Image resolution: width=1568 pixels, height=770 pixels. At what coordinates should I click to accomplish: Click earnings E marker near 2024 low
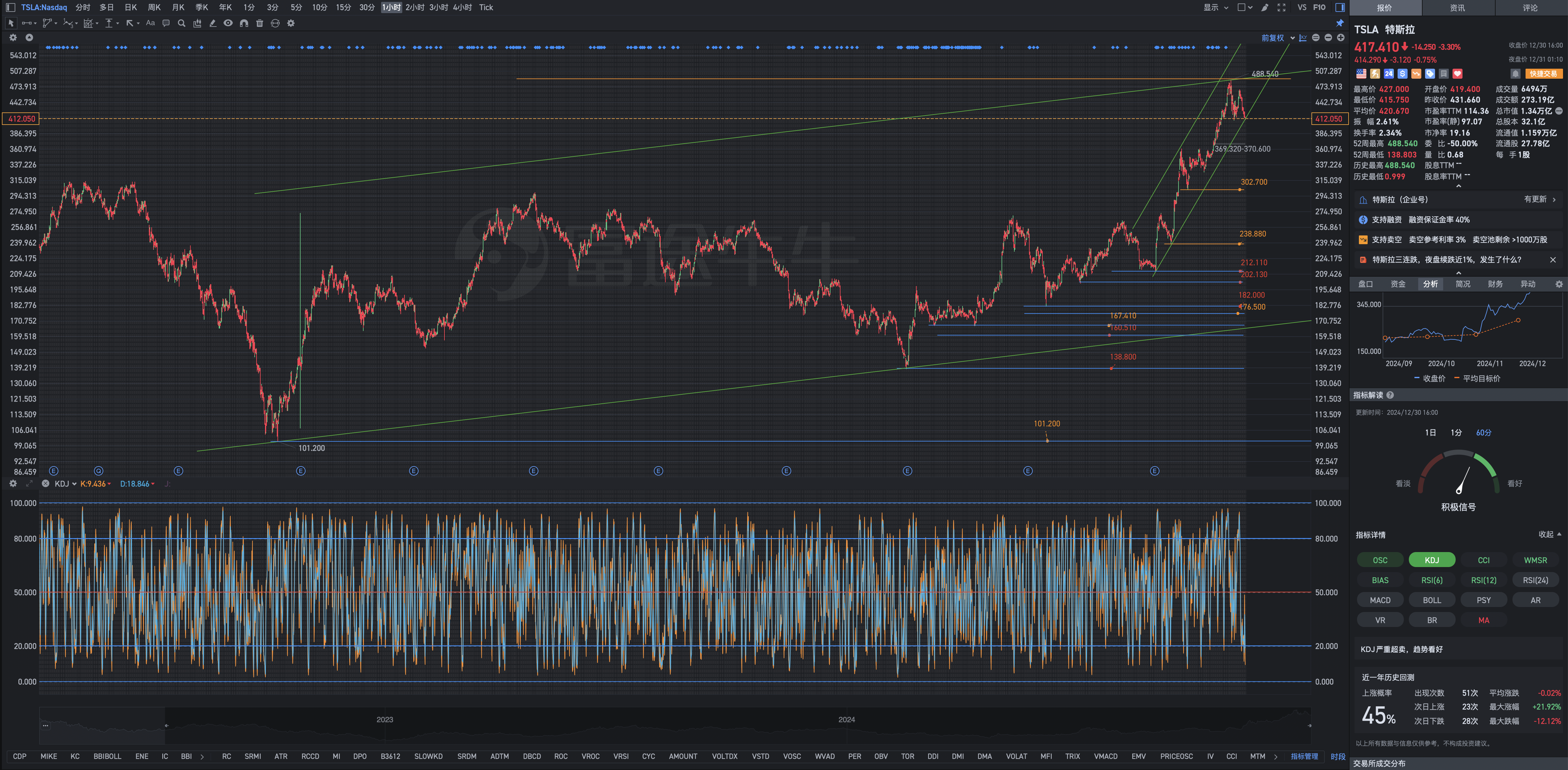click(908, 471)
